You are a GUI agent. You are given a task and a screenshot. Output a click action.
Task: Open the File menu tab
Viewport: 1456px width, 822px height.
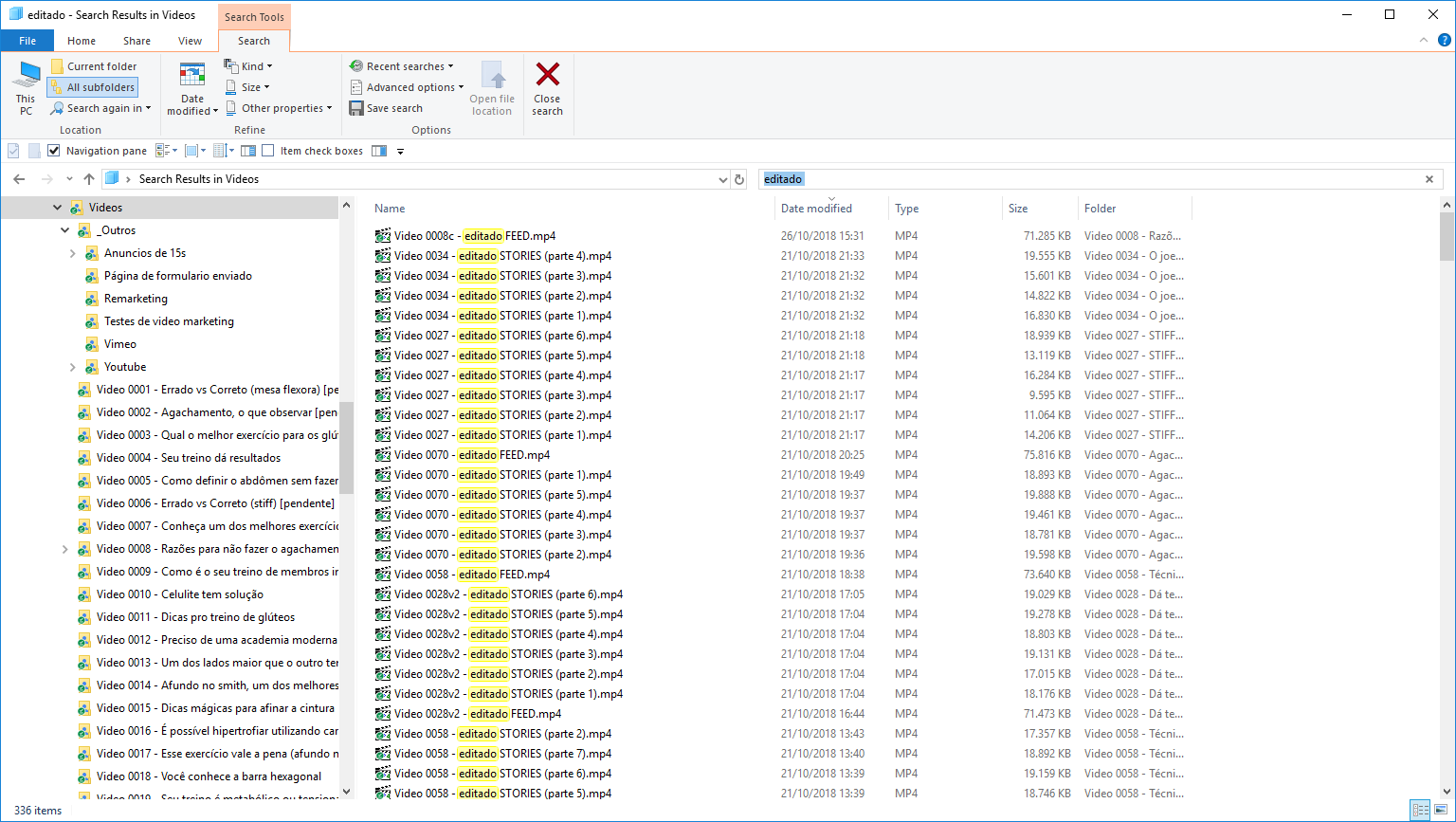[x=27, y=41]
